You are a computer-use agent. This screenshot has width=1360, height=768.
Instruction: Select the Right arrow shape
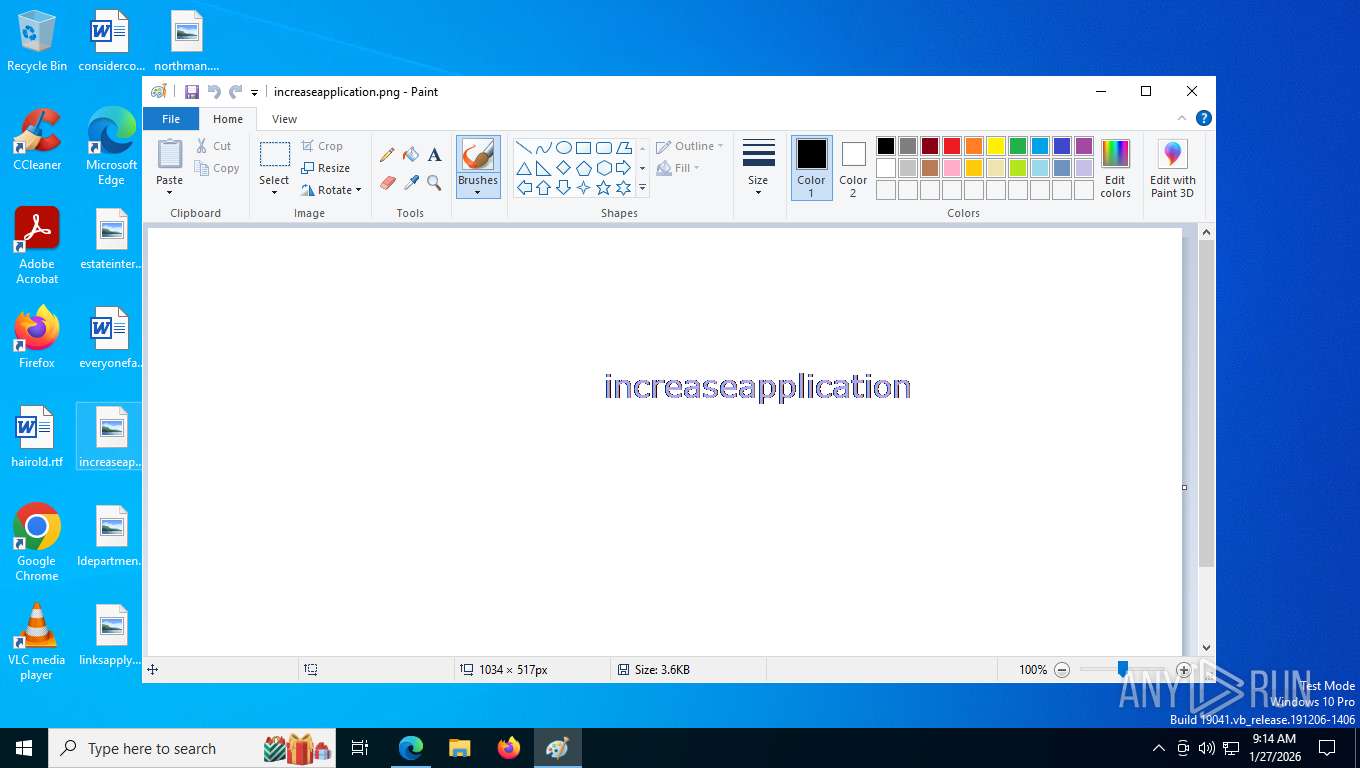[624, 167]
